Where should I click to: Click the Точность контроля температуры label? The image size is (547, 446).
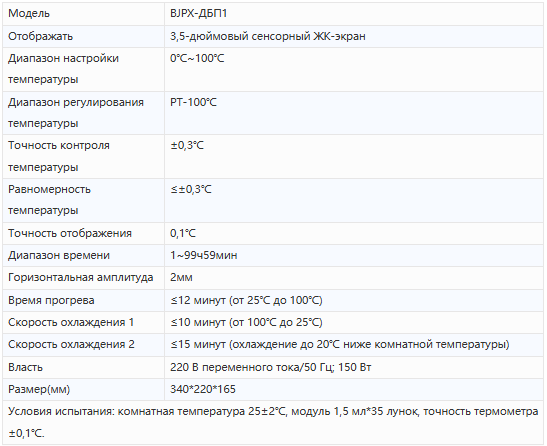59,156
